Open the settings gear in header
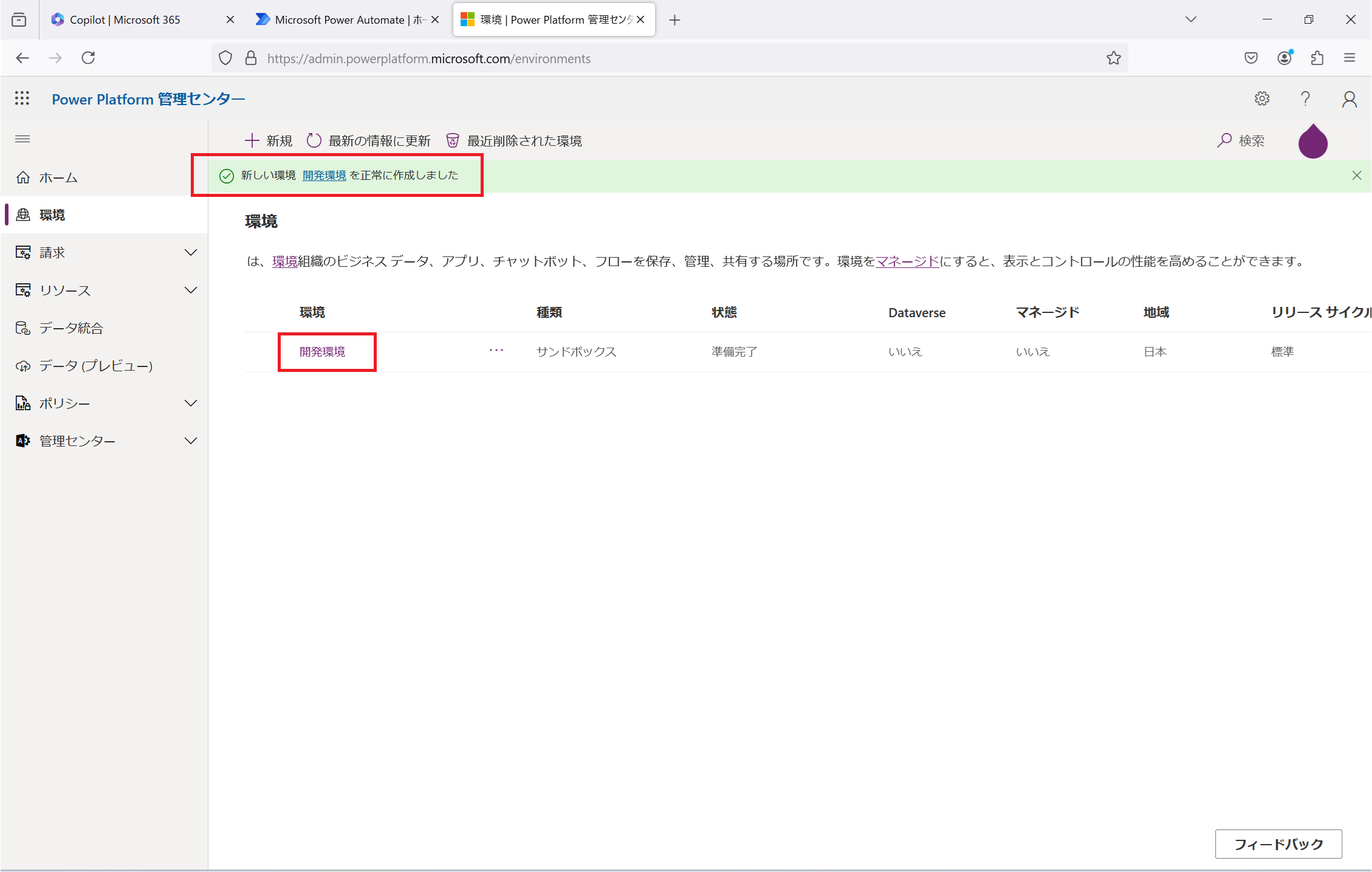Screen dimensions: 1372x872 (x=1262, y=98)
